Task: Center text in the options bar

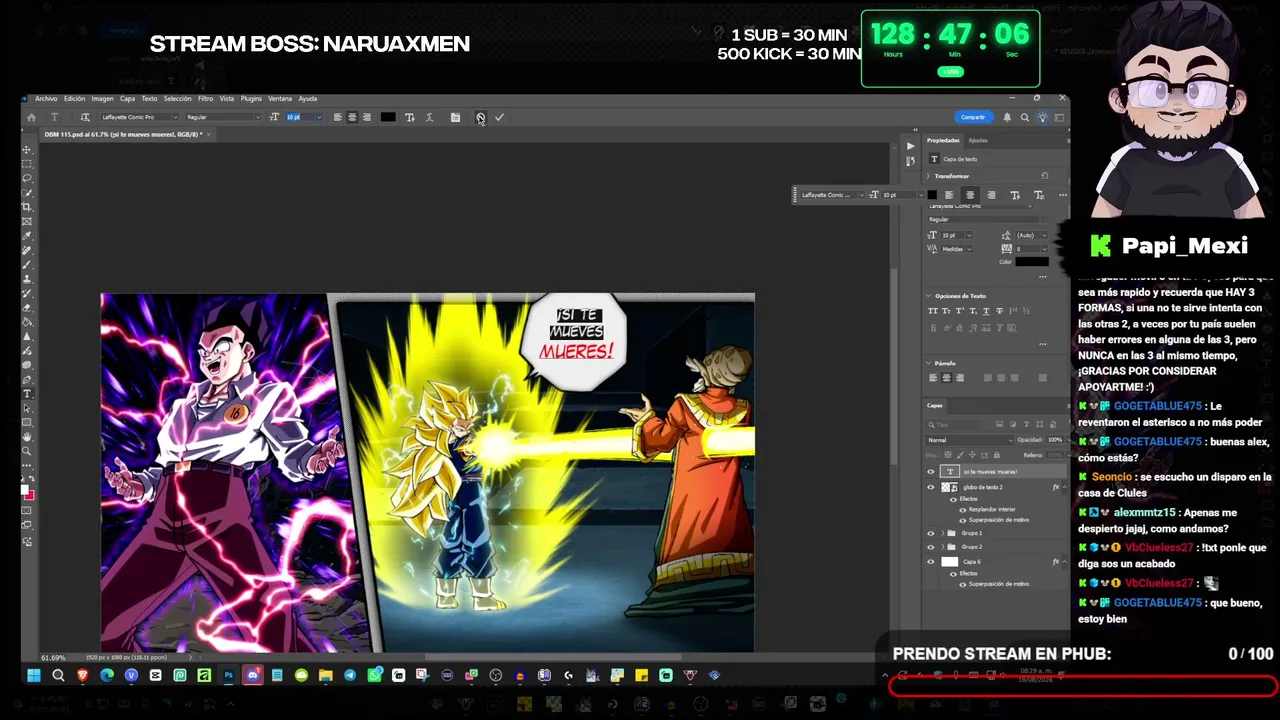Action: tap(352, 117)
